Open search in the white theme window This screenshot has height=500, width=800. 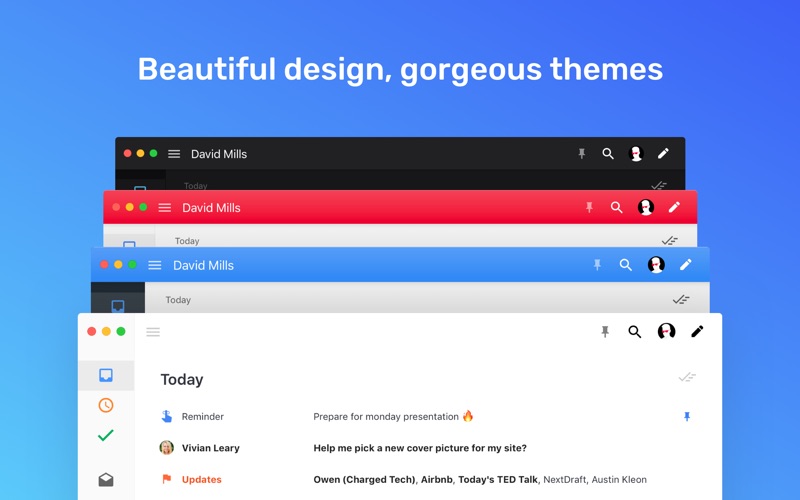pyautogui.click(x=635, y=332)
